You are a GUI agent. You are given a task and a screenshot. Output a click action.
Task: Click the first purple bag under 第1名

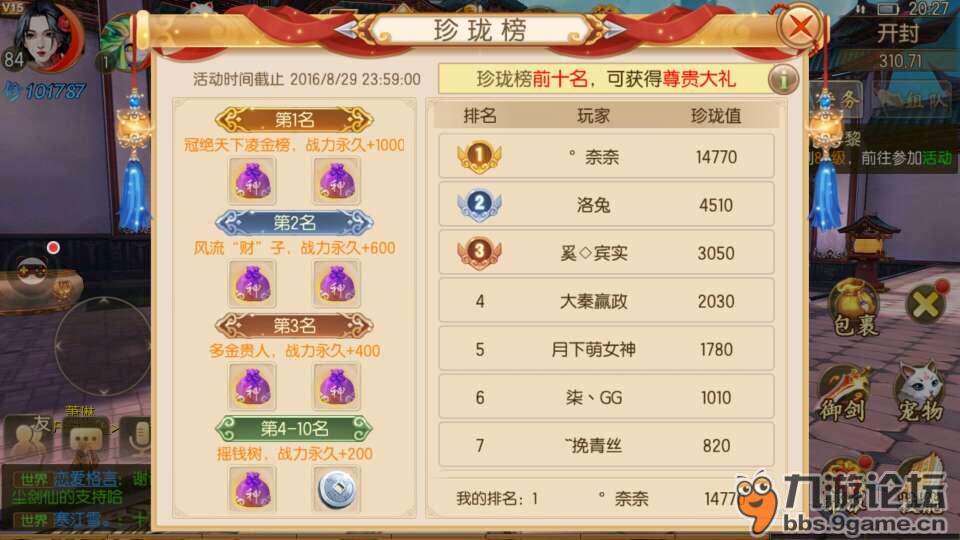coord(252,181)
